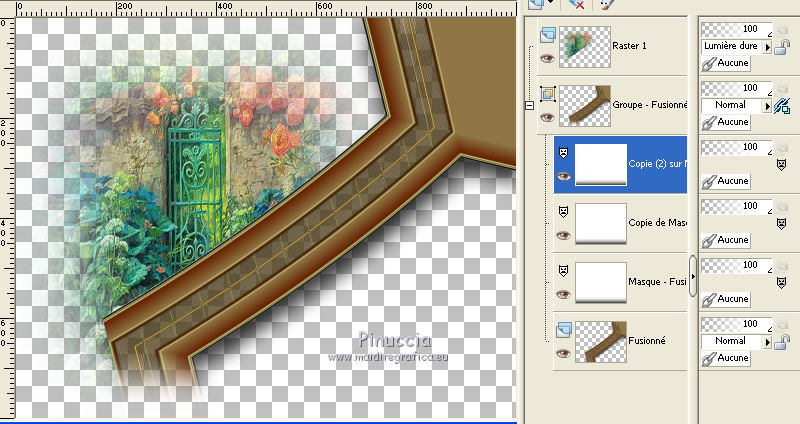Click the Aucune link button for Raster 1
The image size is (800, 424).
point(726,63)
